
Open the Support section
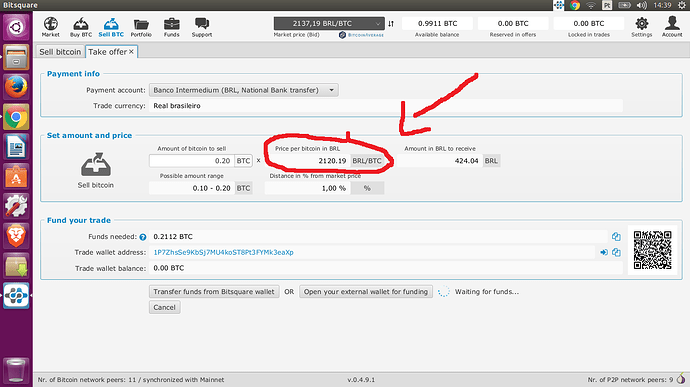coord(202,27)
